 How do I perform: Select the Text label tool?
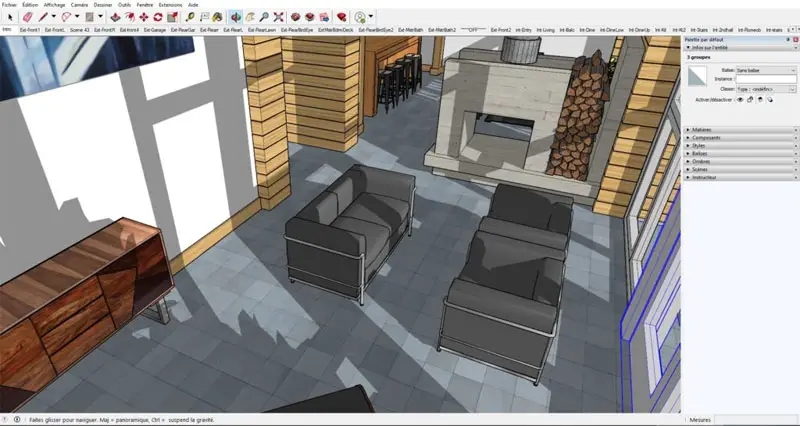click(x=205, y=17)
